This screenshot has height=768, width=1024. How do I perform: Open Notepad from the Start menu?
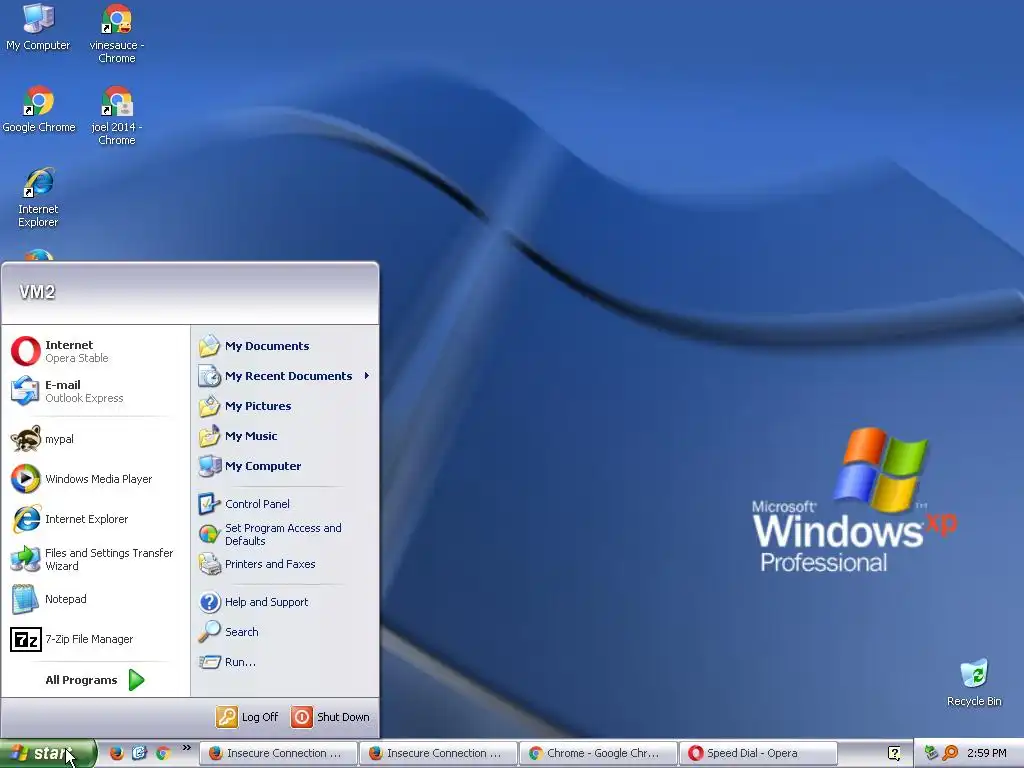pyautogui.click(x=95, y=599)
